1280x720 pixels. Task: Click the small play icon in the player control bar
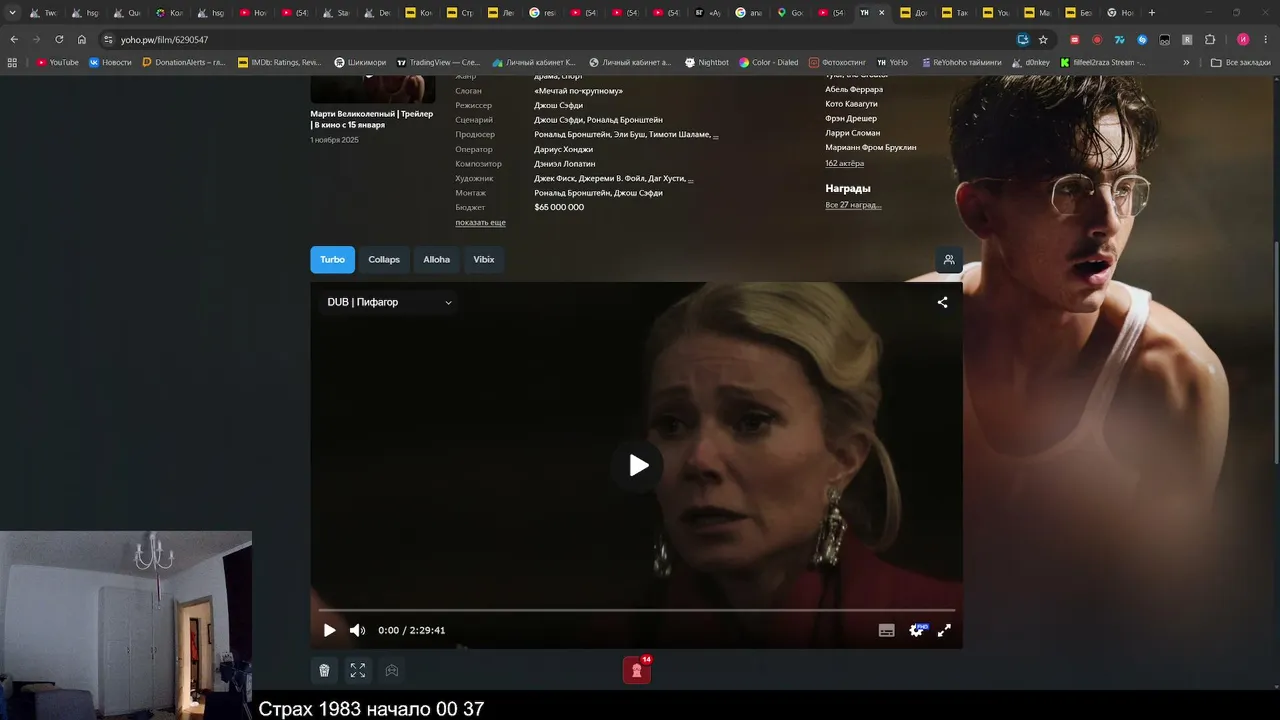[x=329, y=630]
